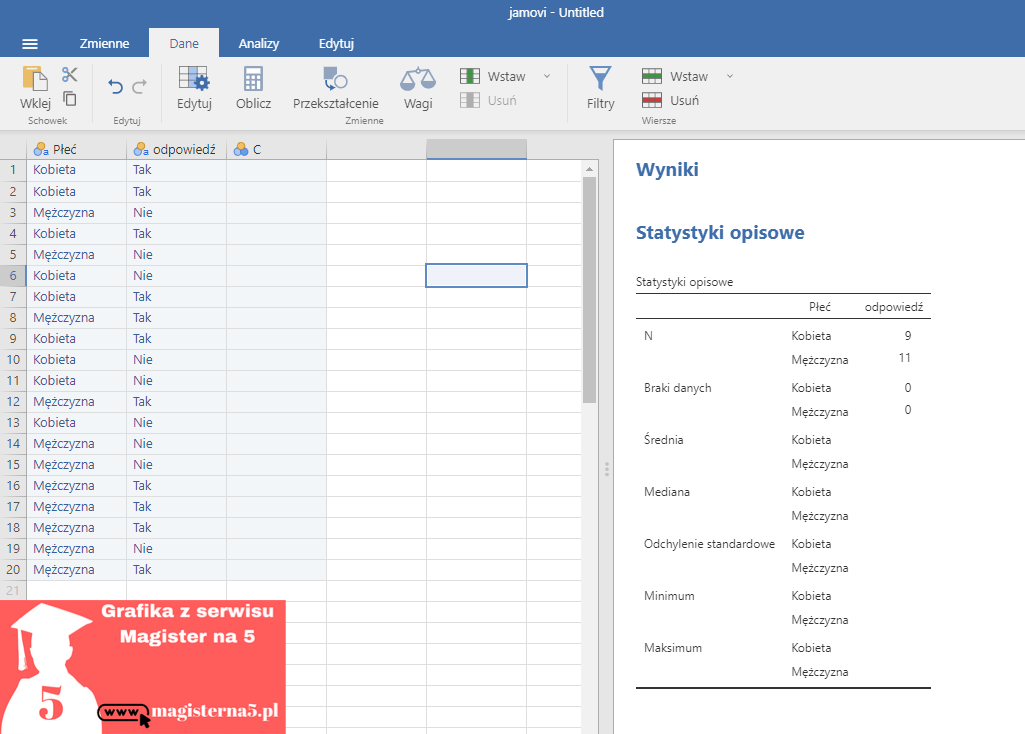This screenshot has height=734, width=1025.
Task: Undo the last action with undo arrow
Action: tap(116, 87)
